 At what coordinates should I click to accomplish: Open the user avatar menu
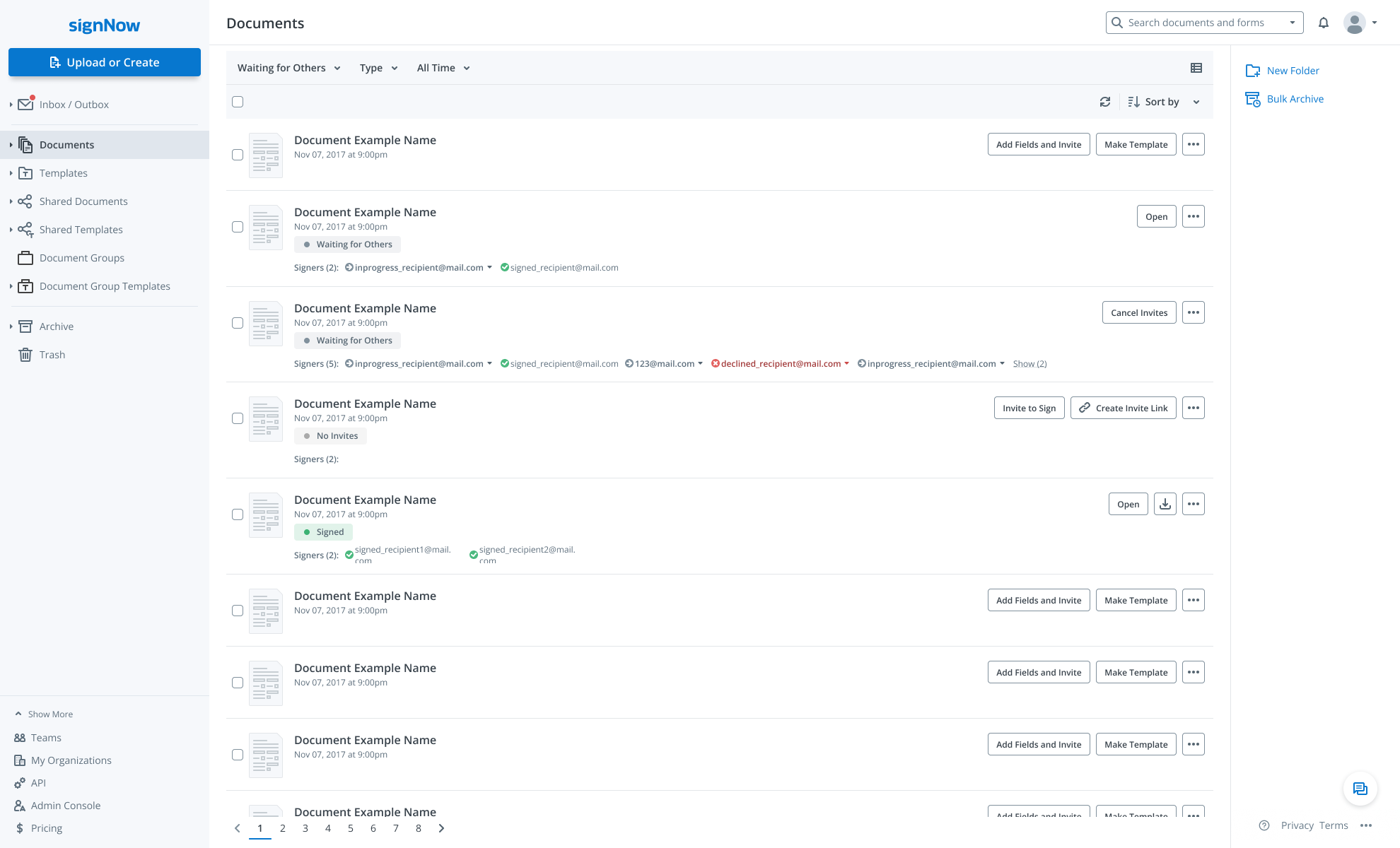pyautogui.click(x=1360, y=23)
